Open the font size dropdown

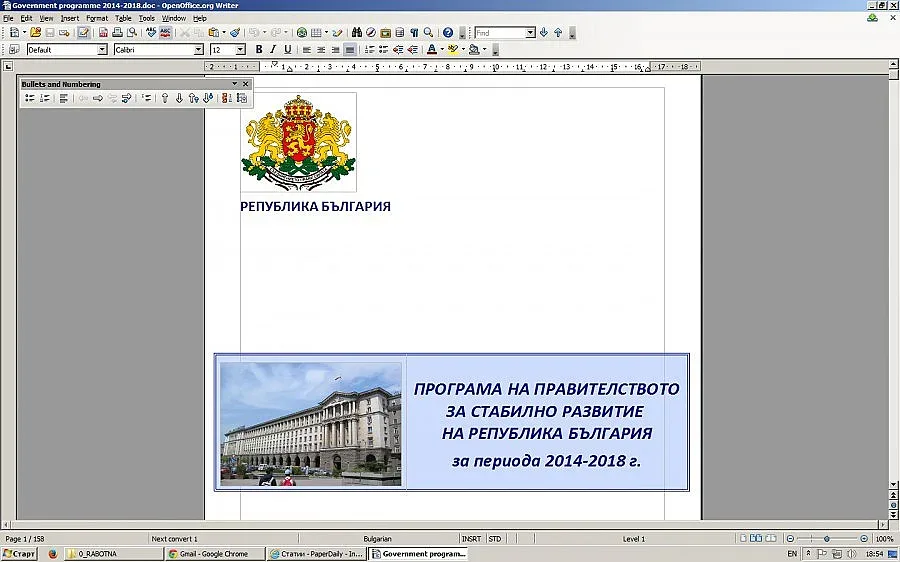(x=240, y=49)
